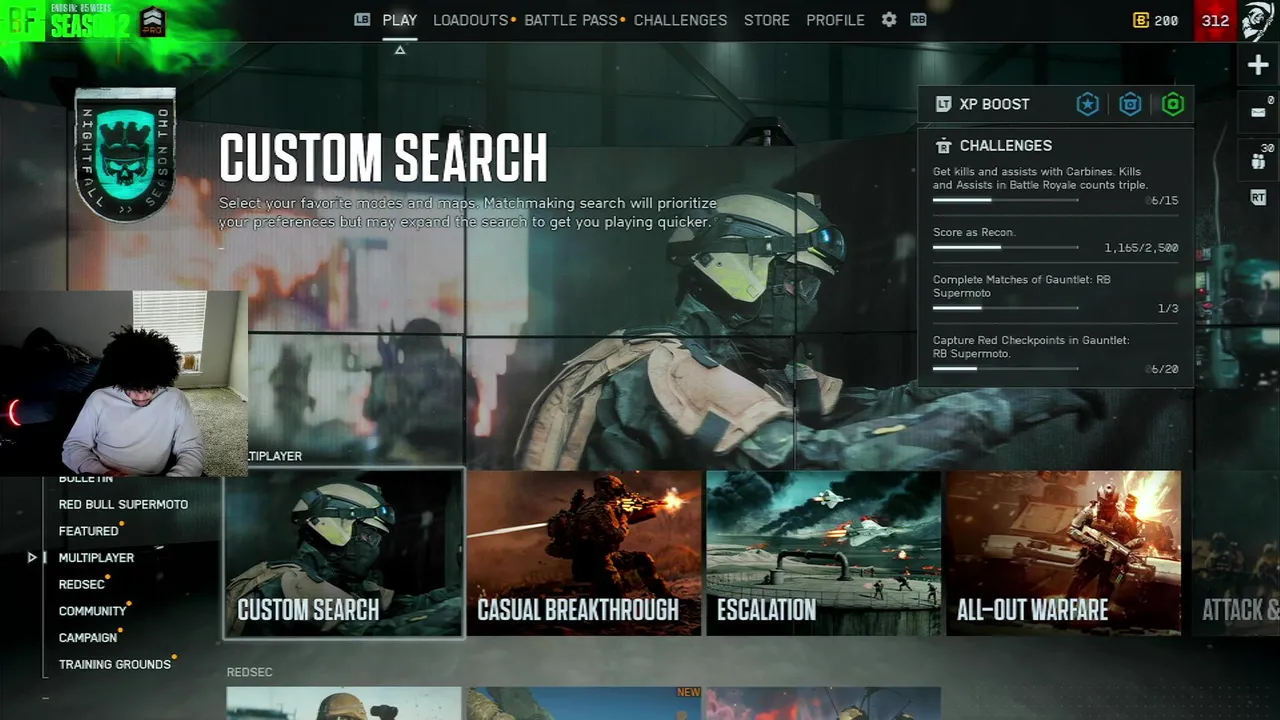Click the REDSEC section header above lower tiles

249,672
